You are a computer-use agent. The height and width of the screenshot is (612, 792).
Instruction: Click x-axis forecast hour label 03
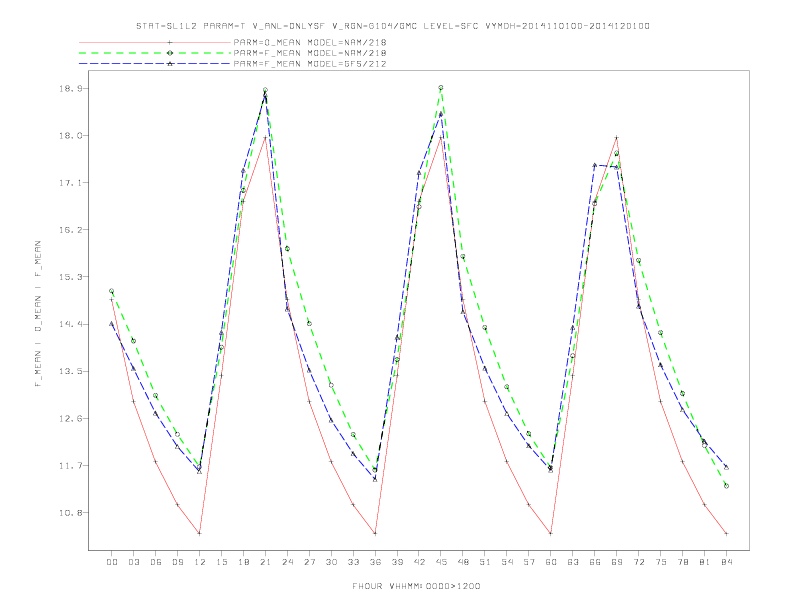[133, 562]
